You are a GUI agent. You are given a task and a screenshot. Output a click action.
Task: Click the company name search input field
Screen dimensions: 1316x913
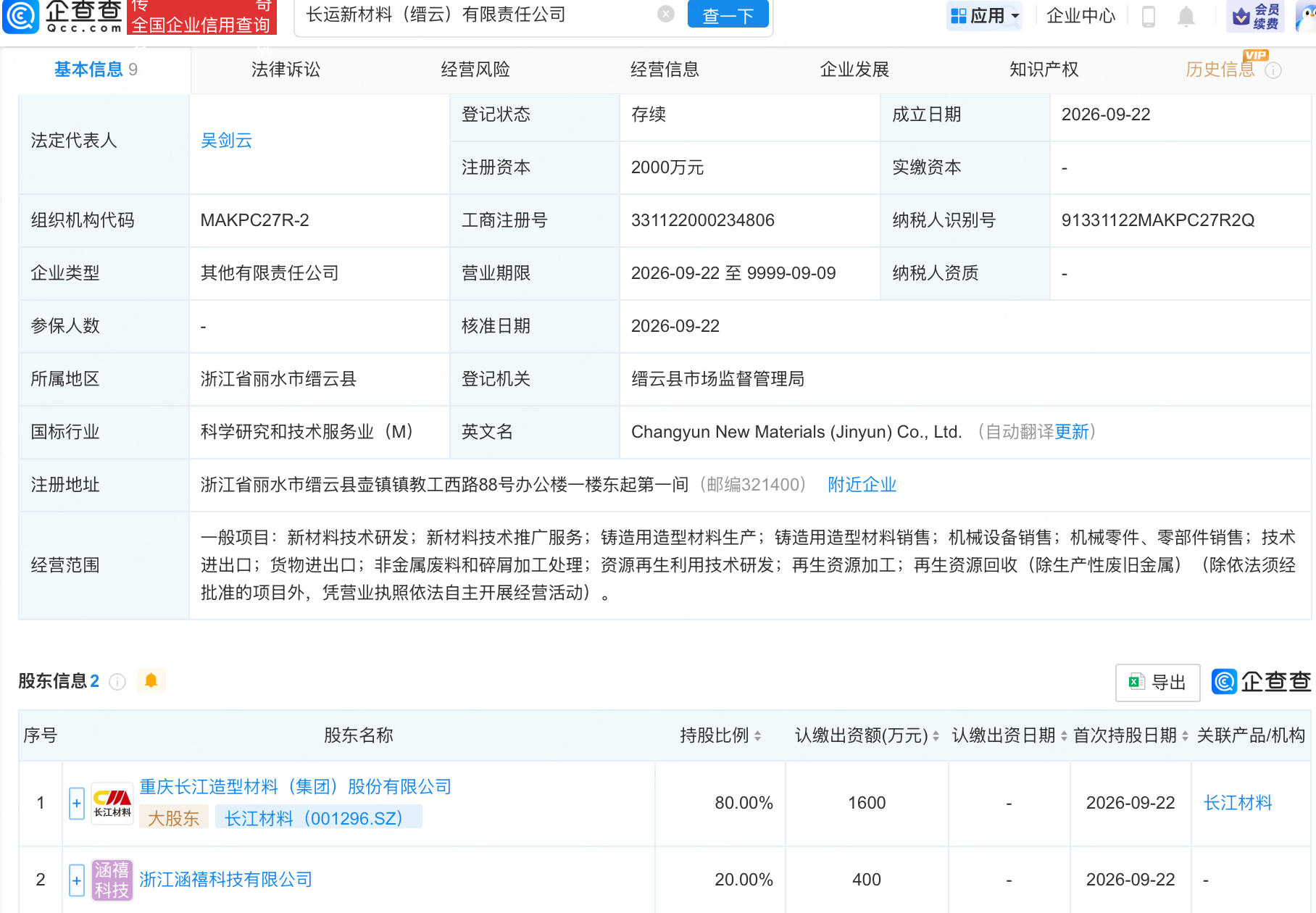(x=478, y=14)
